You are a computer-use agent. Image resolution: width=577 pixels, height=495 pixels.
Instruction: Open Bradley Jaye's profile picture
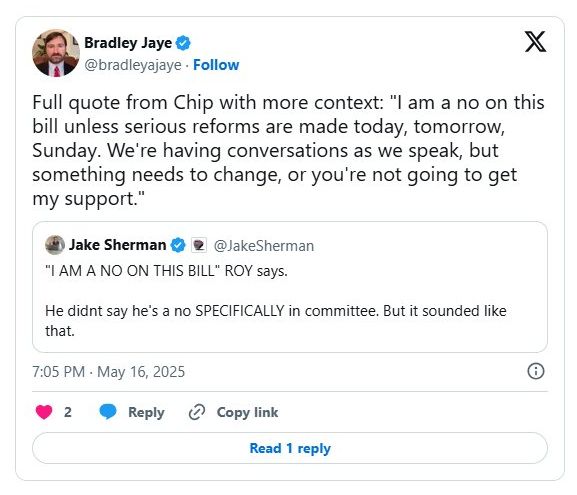(x=56, y=53)
